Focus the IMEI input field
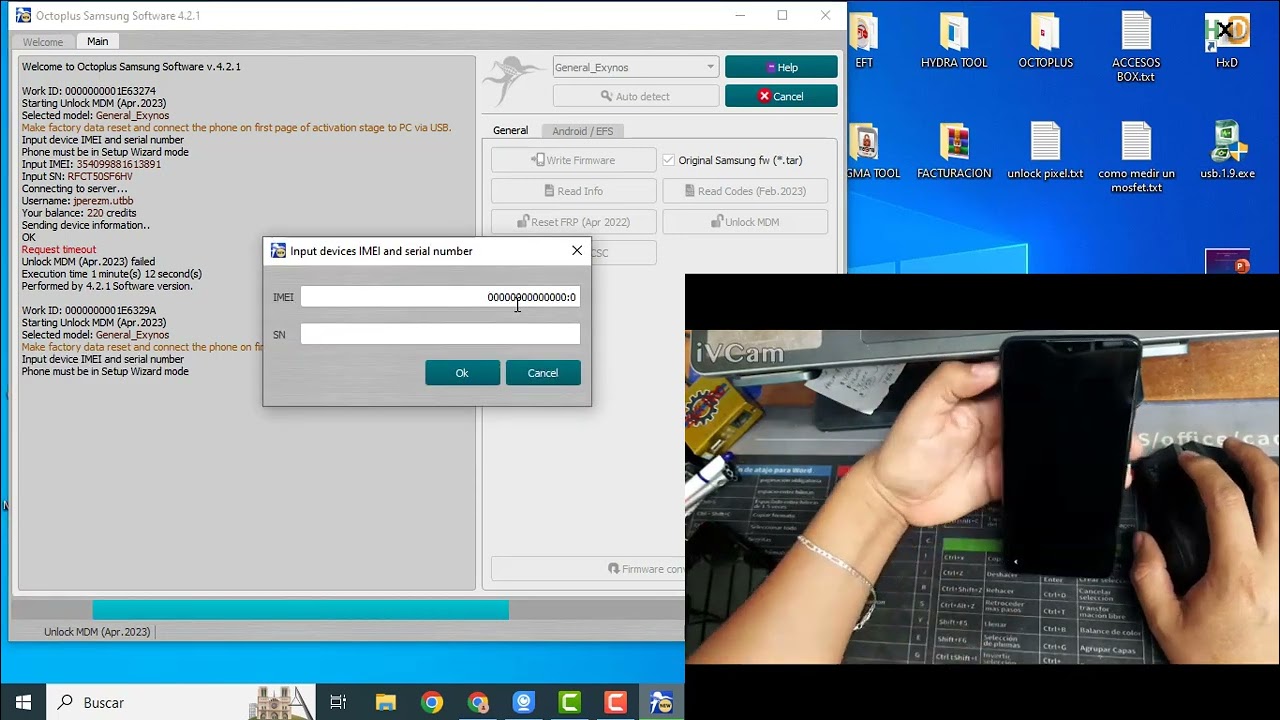The width and height of the screenshot is (1280, 720). (x=440, y=297)
